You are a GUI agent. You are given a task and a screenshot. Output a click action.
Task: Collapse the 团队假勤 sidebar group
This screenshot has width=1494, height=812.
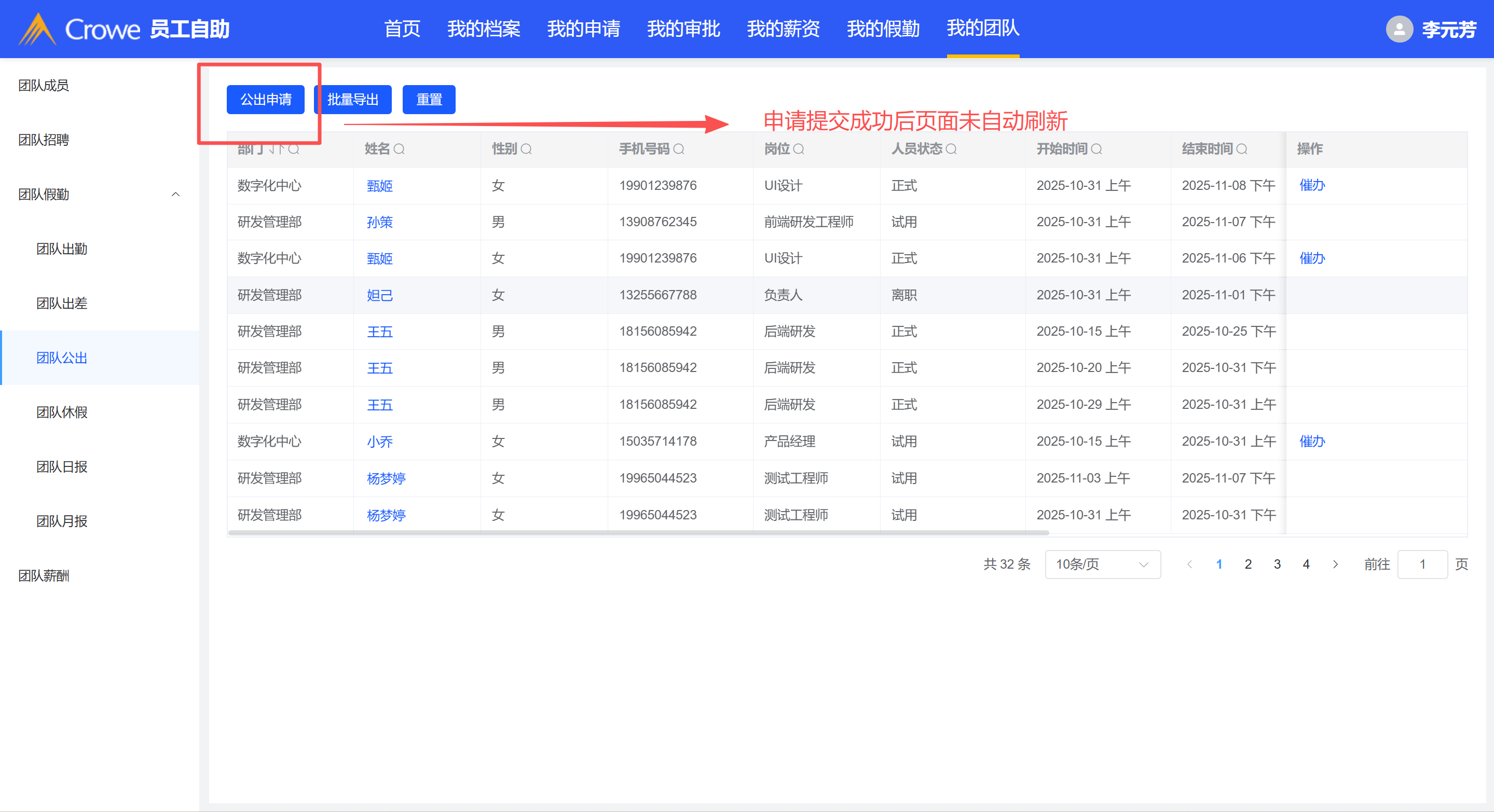tap(175, 194)
